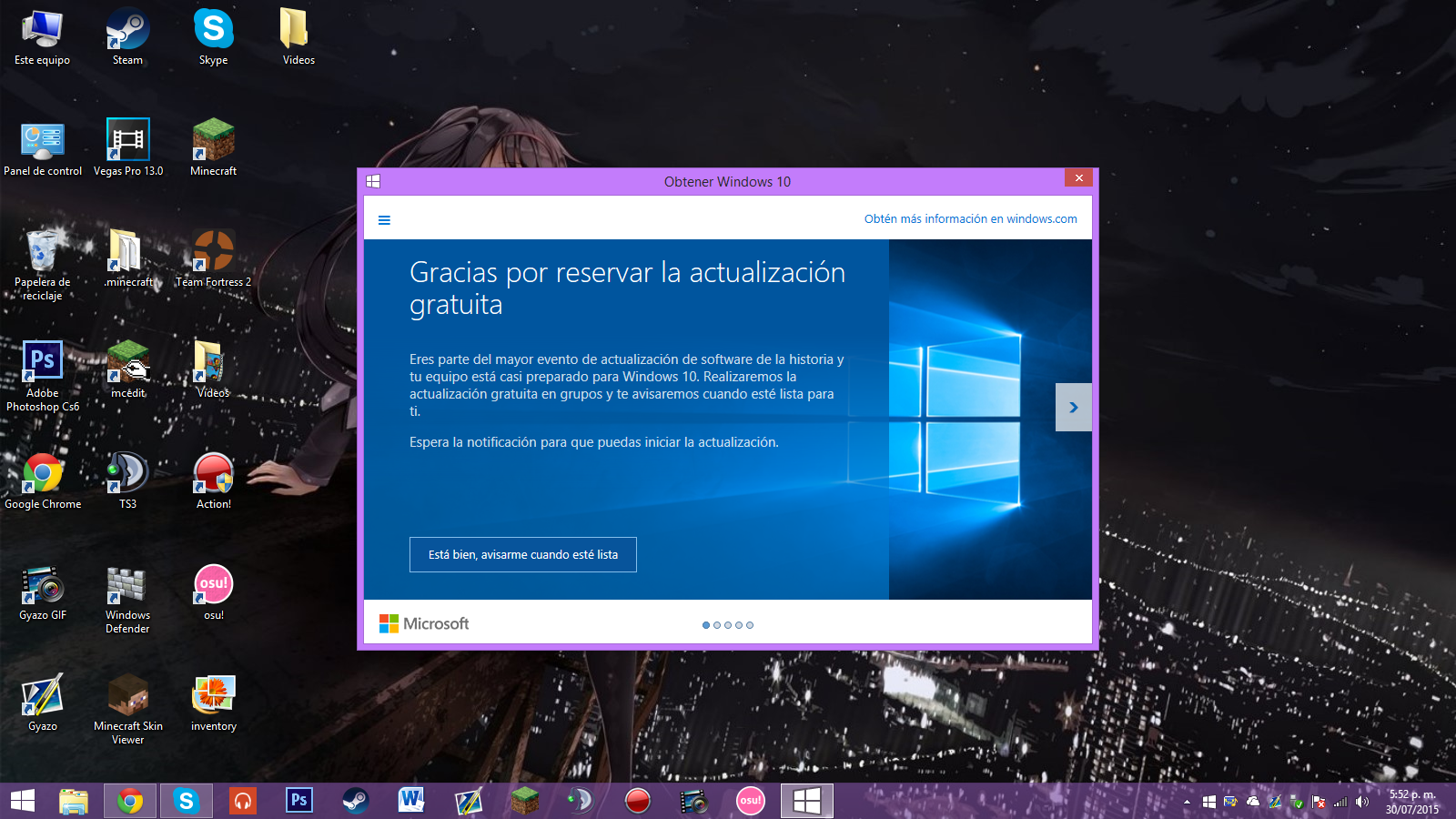Select the last page indicator dot
Screen dimensions: 1456x819
click(750, 625)
